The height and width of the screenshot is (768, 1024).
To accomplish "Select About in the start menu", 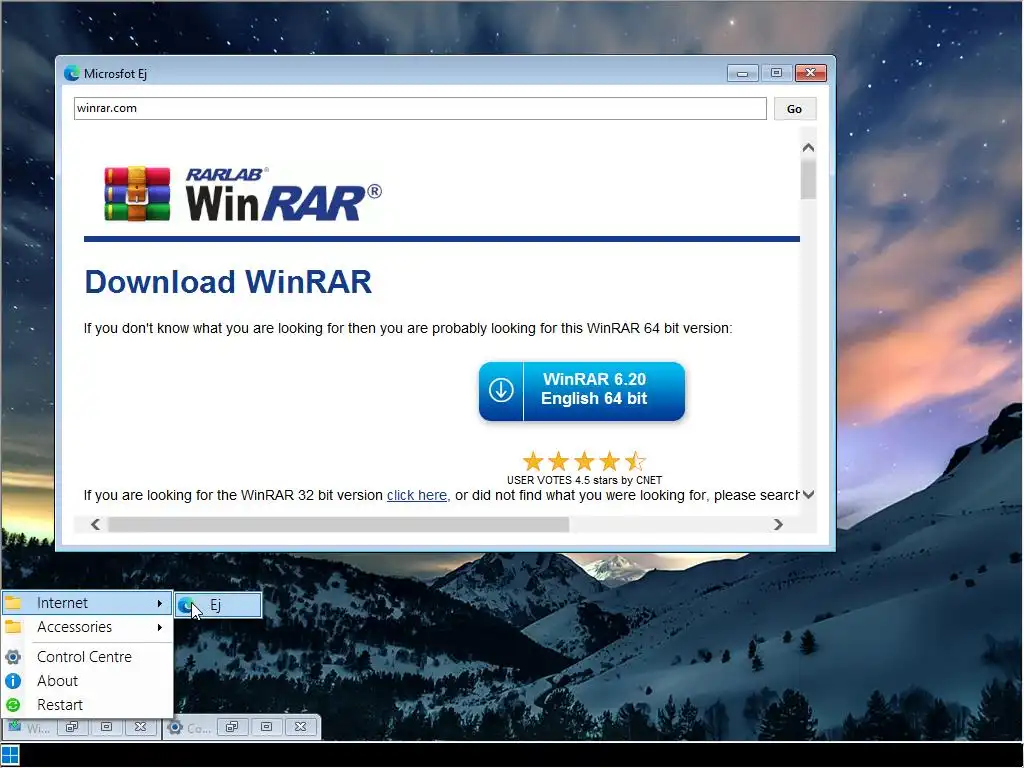I will click(x=88, y=680).
